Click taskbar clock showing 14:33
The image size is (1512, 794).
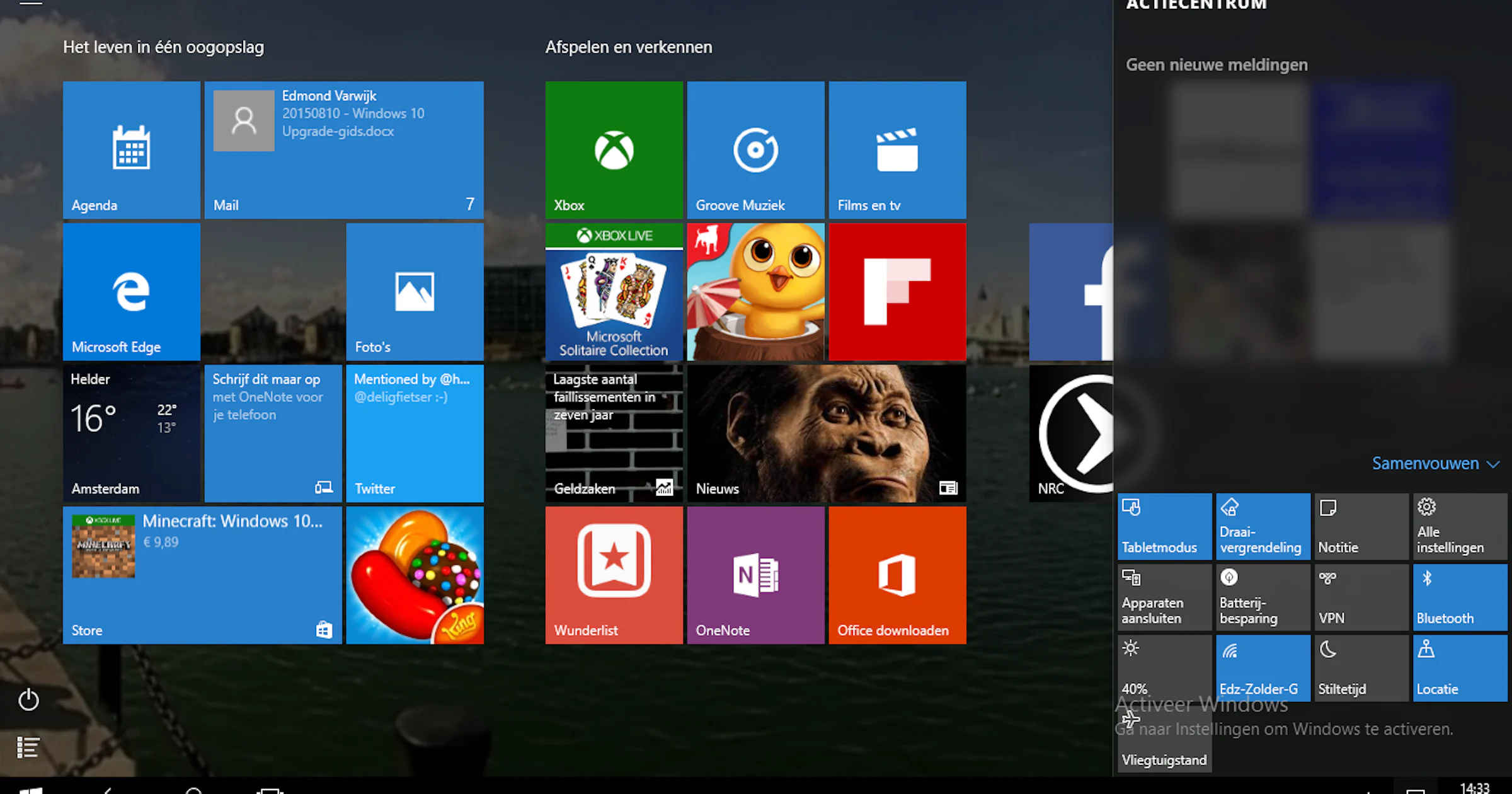[1475, 788]
